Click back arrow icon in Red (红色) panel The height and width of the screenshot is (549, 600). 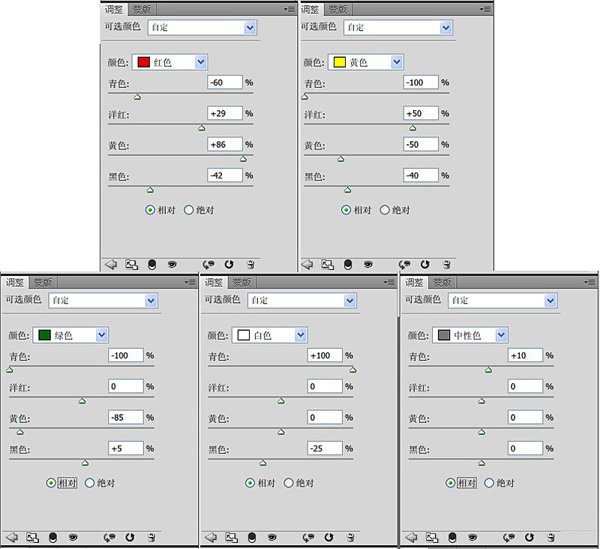111,264
